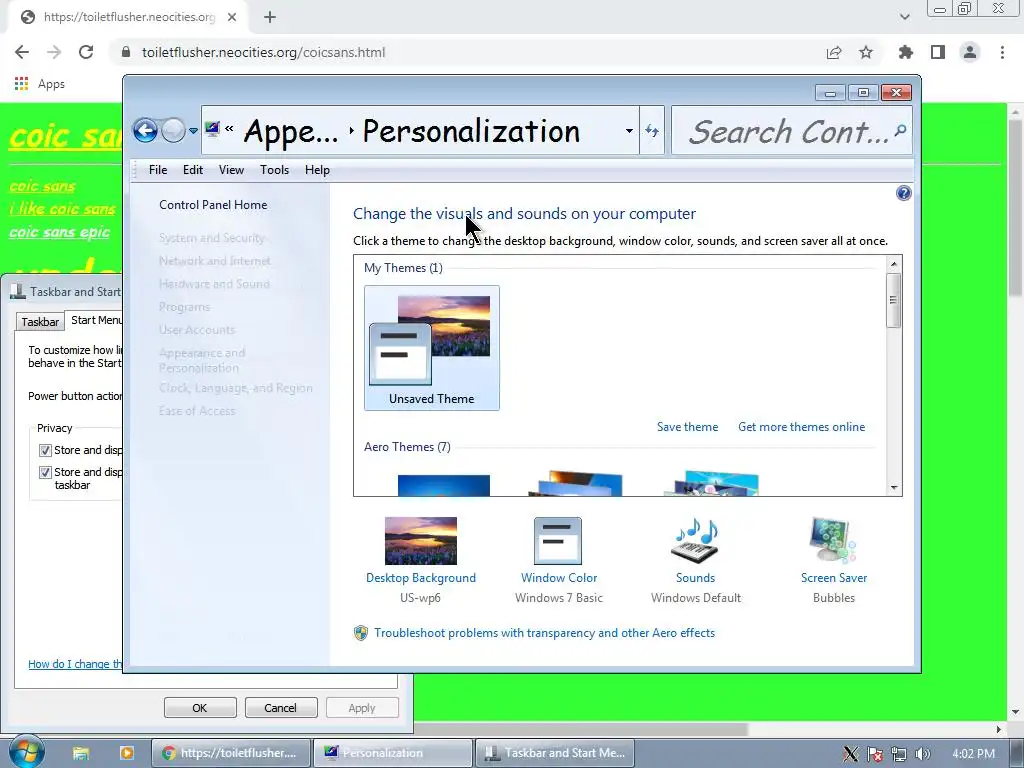This screenshot has height=768, width=1024.
Task: Open Window Color settings icon
Action: click(558, 541)
